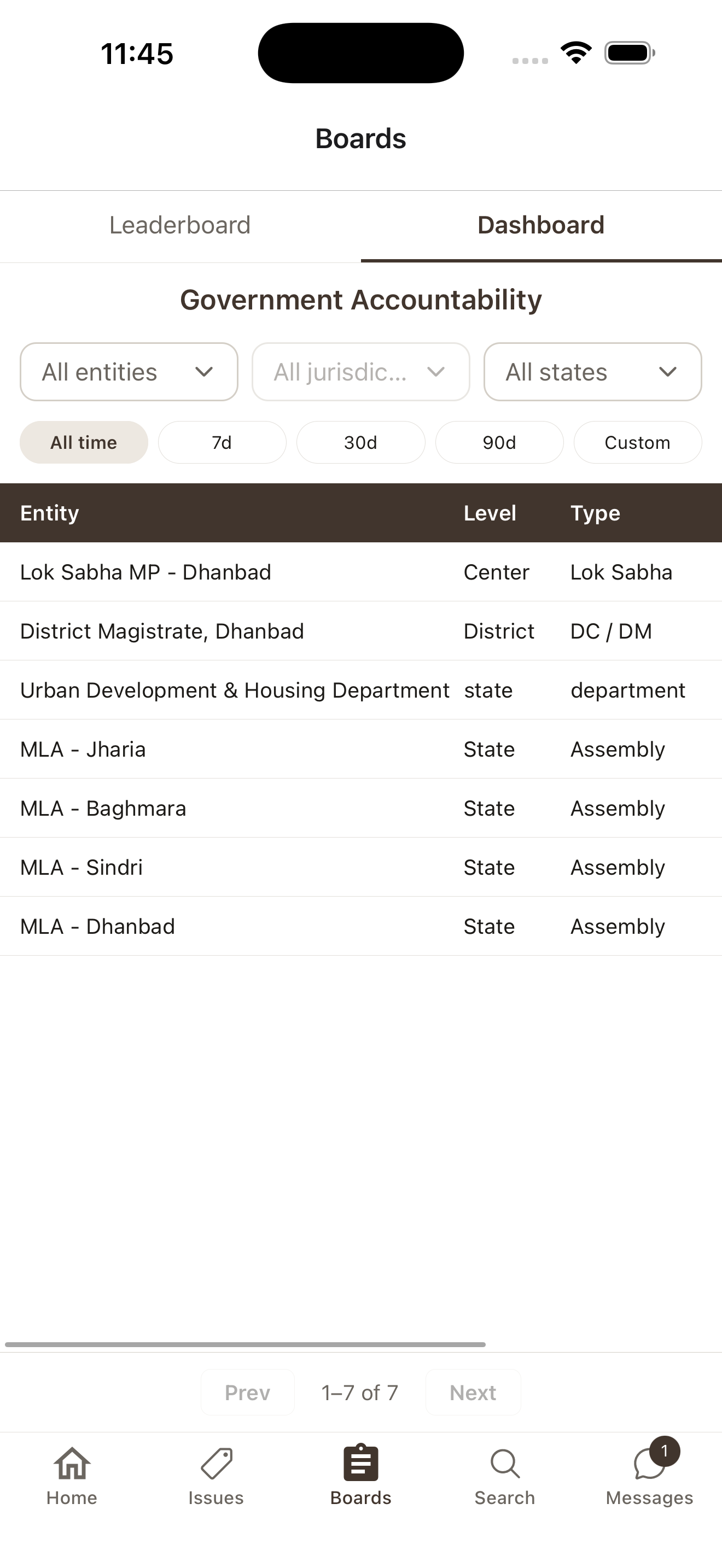Viewport: 722px width, 1568px height.
Task: Switch to the Leaderboard tab
Action: point(180,226)
